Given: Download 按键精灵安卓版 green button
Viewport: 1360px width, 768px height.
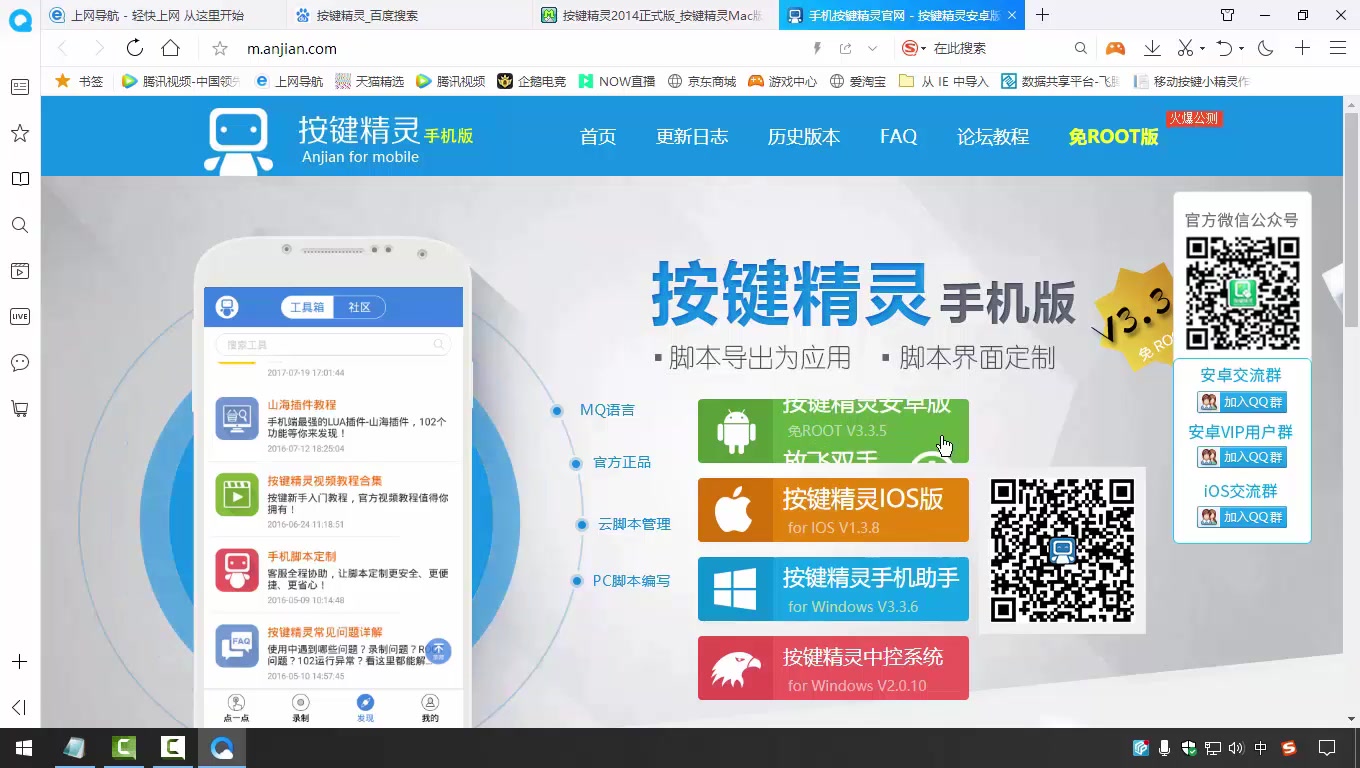Looking at the screenshot, I should pos(833,431).
